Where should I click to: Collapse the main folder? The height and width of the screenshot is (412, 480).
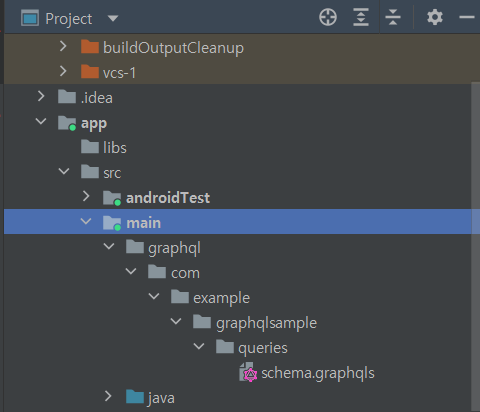click(86, 221)
